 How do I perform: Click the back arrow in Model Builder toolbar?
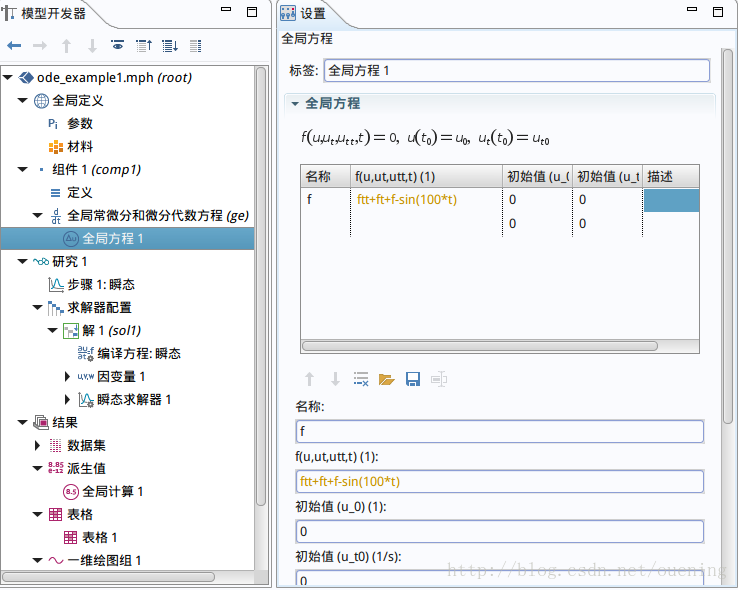14,46
